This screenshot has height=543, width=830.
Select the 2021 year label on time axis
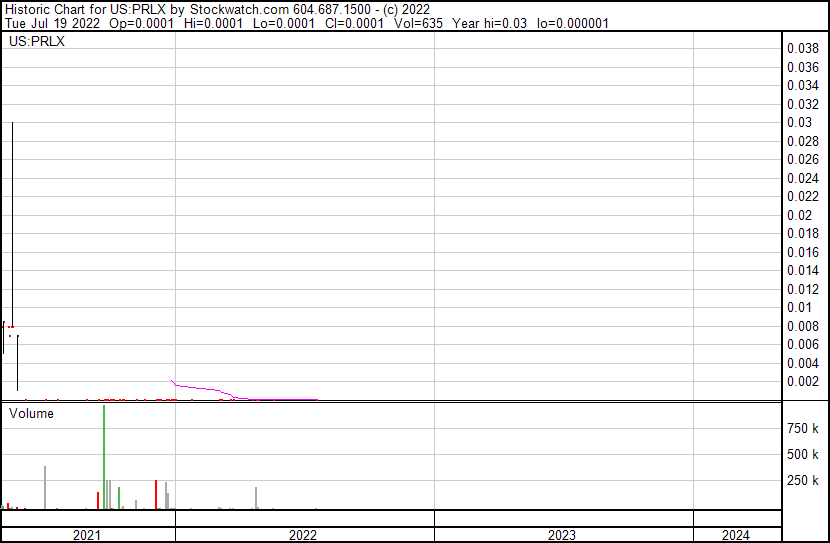[88, 535]
